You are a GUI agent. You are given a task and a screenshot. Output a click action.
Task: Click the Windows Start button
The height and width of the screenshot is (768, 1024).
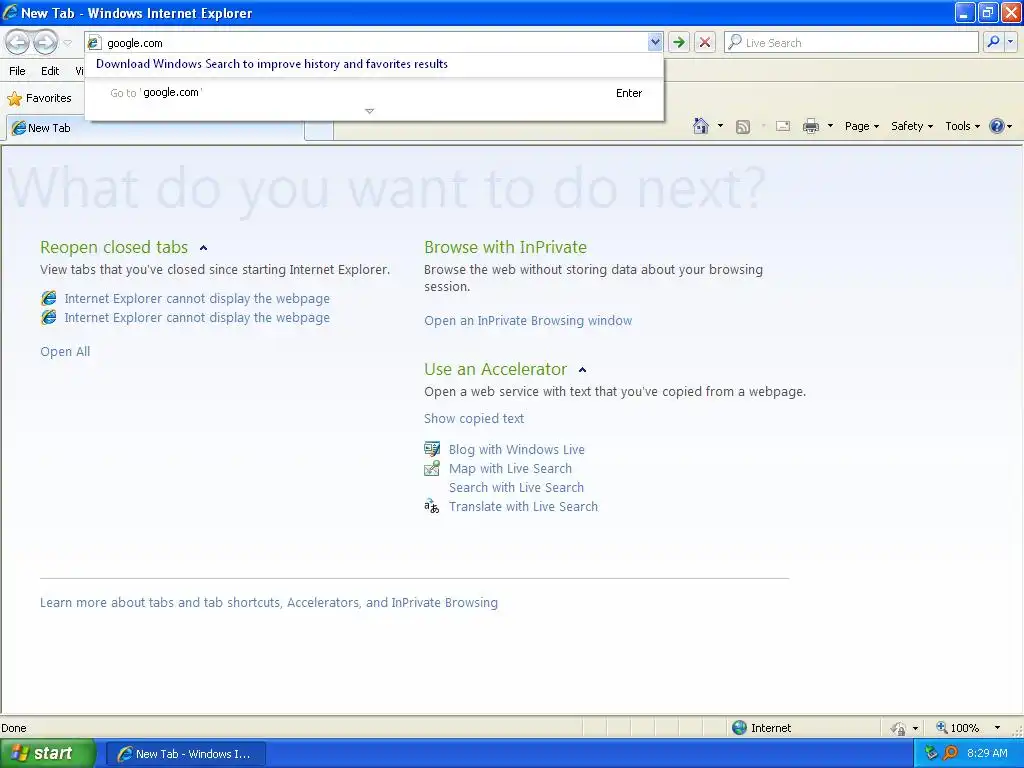[x=48, y=754]
